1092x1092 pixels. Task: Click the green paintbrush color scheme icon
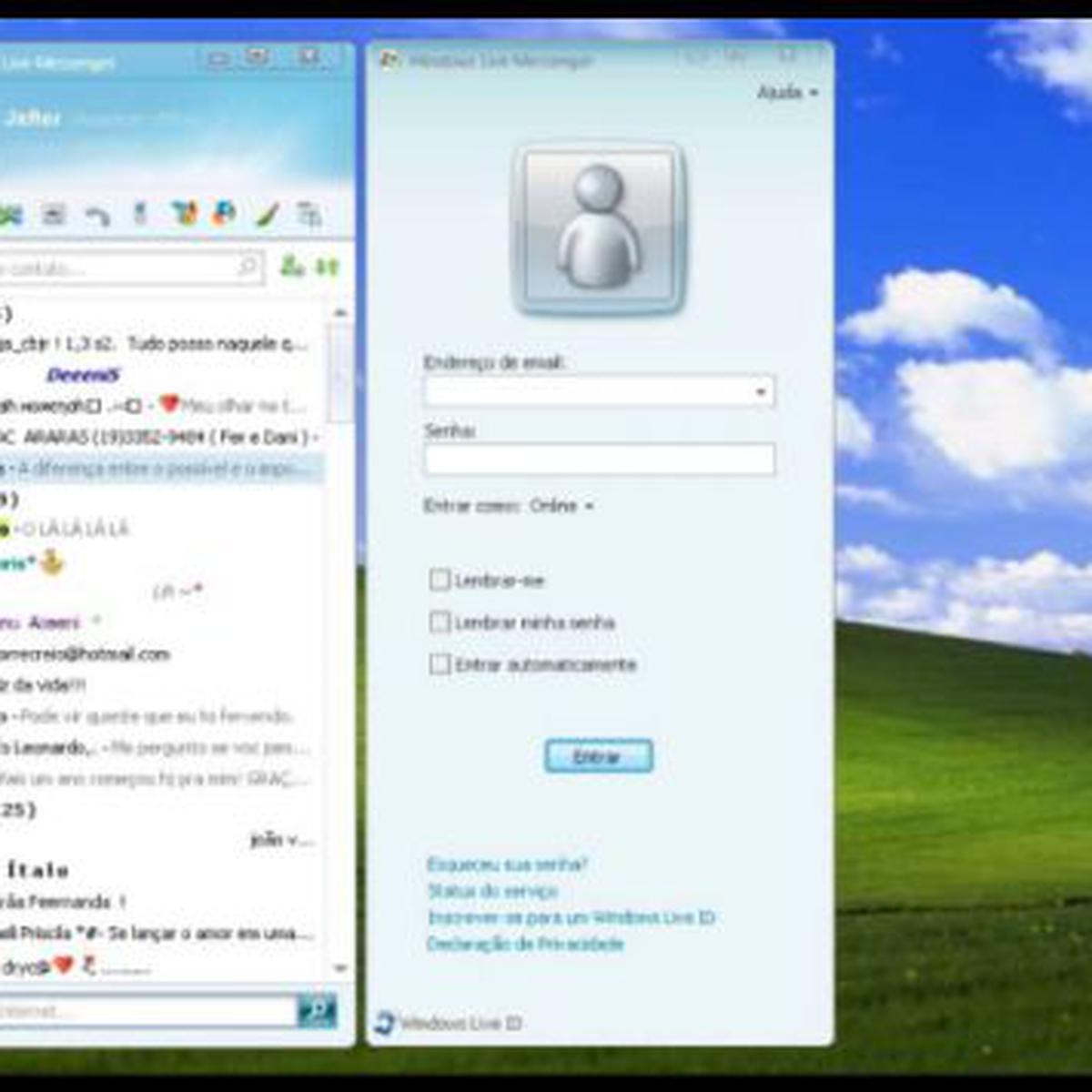(267, 216)
